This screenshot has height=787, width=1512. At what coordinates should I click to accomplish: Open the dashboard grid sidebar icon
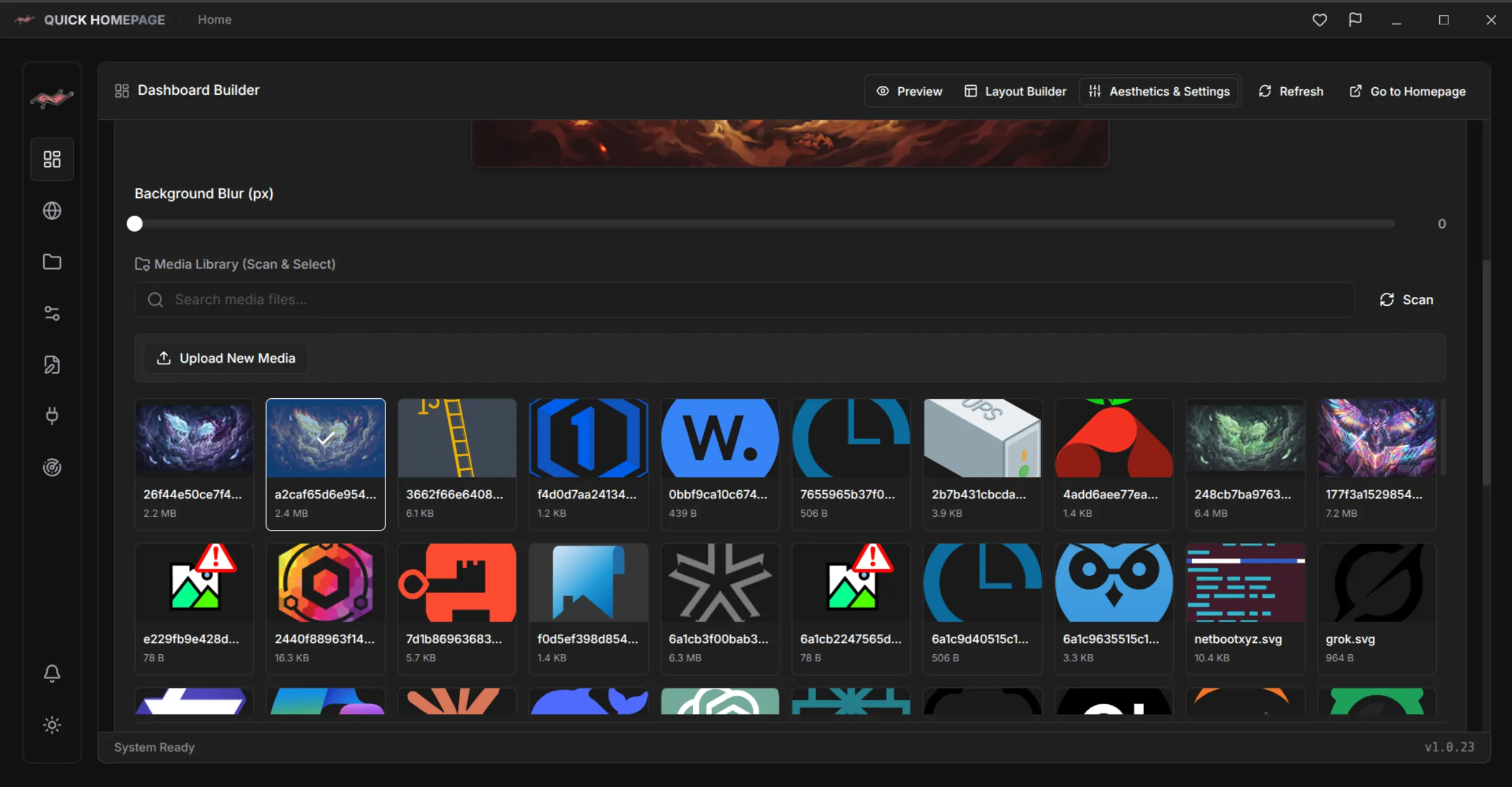(x=52, y=159)
